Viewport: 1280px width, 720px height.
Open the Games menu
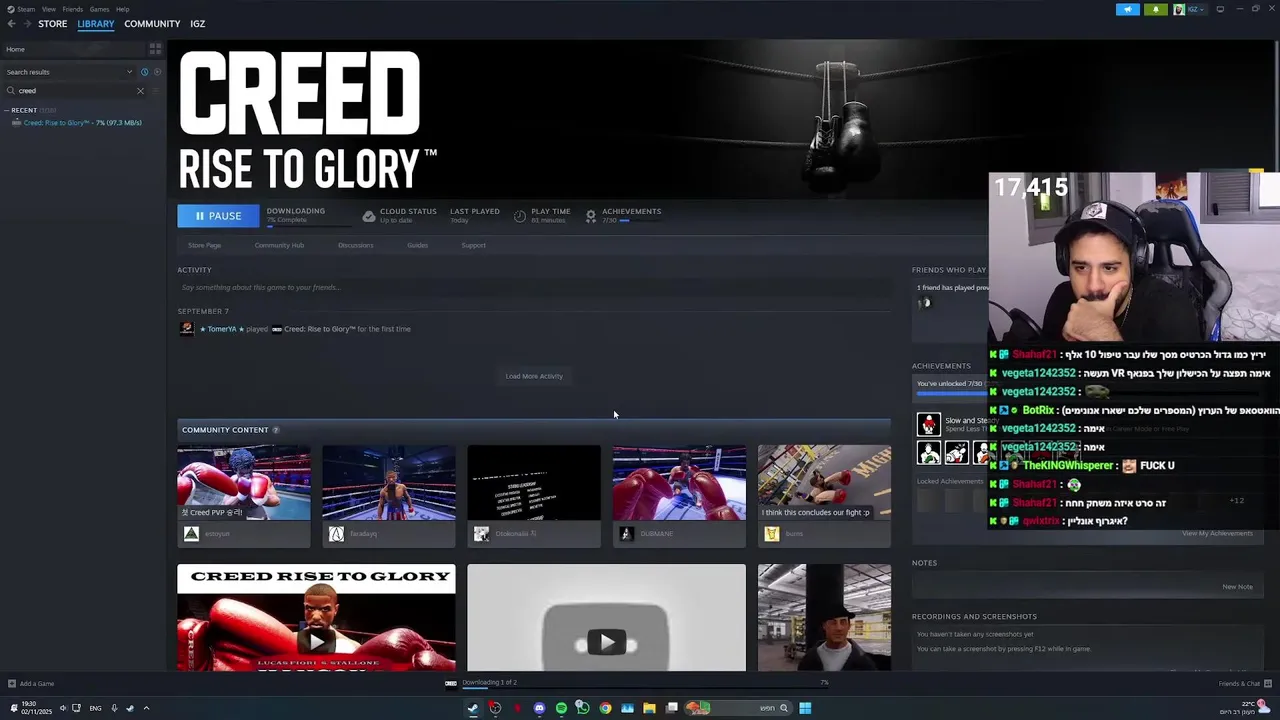click(99, 9)
